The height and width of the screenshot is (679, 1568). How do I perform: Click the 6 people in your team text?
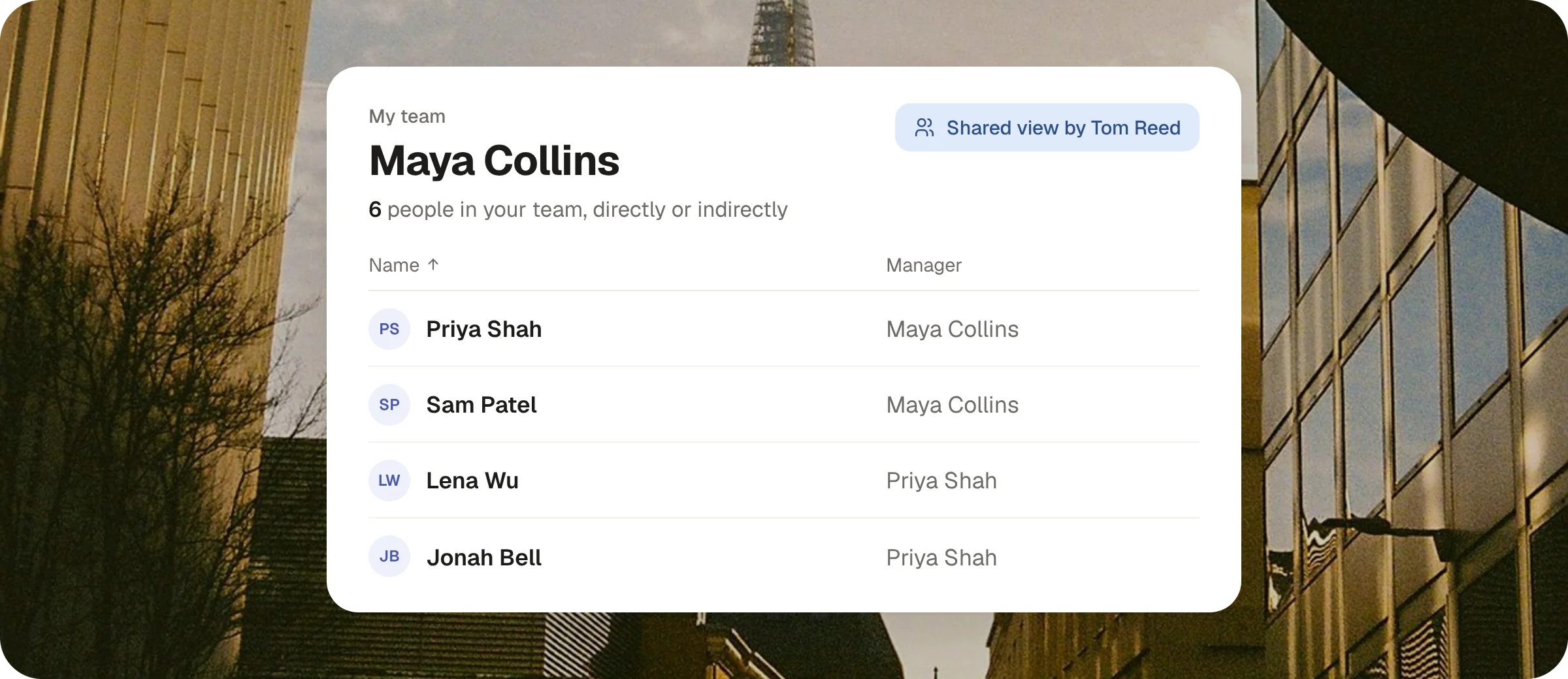point(578,210)
